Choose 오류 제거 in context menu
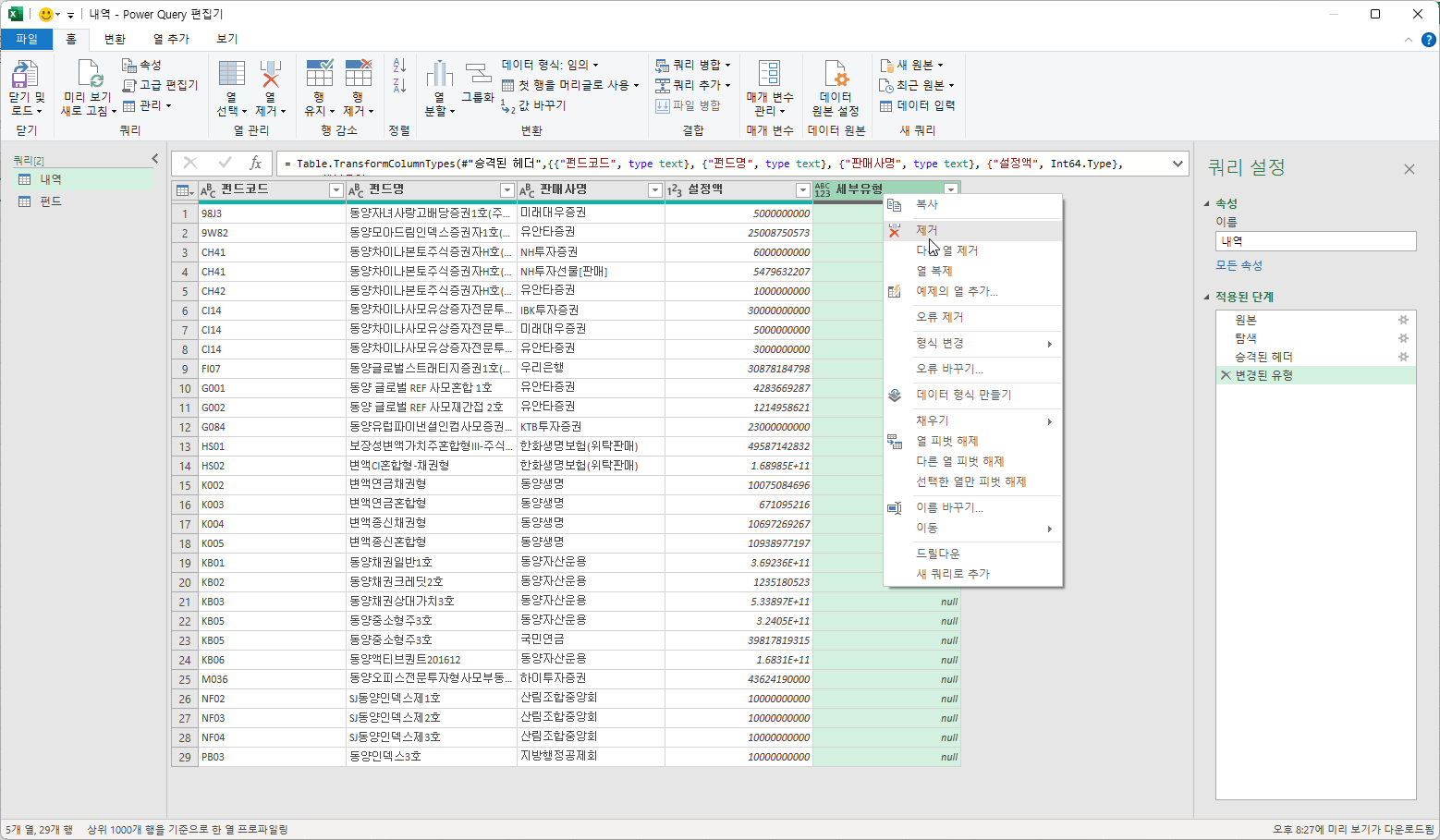The width and height of the screenshot is (1440, 840). pos(973,317)
